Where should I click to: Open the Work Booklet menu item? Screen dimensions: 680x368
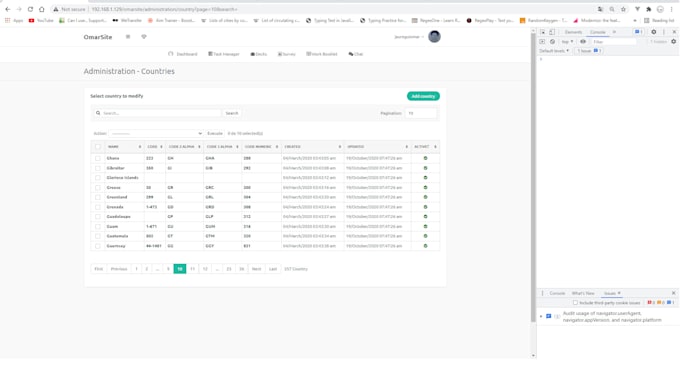tap(322, 54)
